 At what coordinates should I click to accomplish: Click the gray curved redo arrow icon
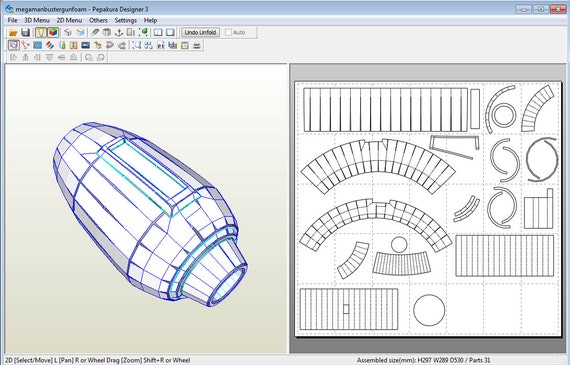(x=122, y=45)
